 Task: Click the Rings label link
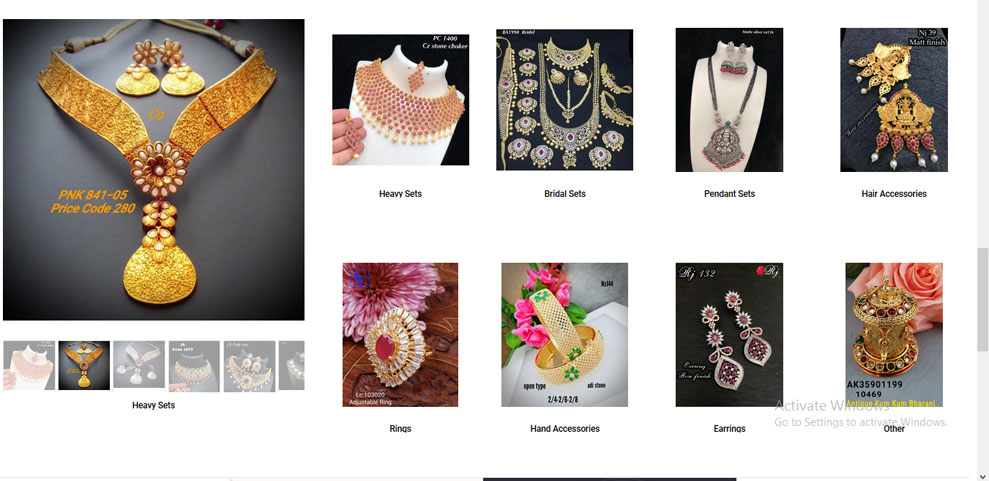point(401,429)
